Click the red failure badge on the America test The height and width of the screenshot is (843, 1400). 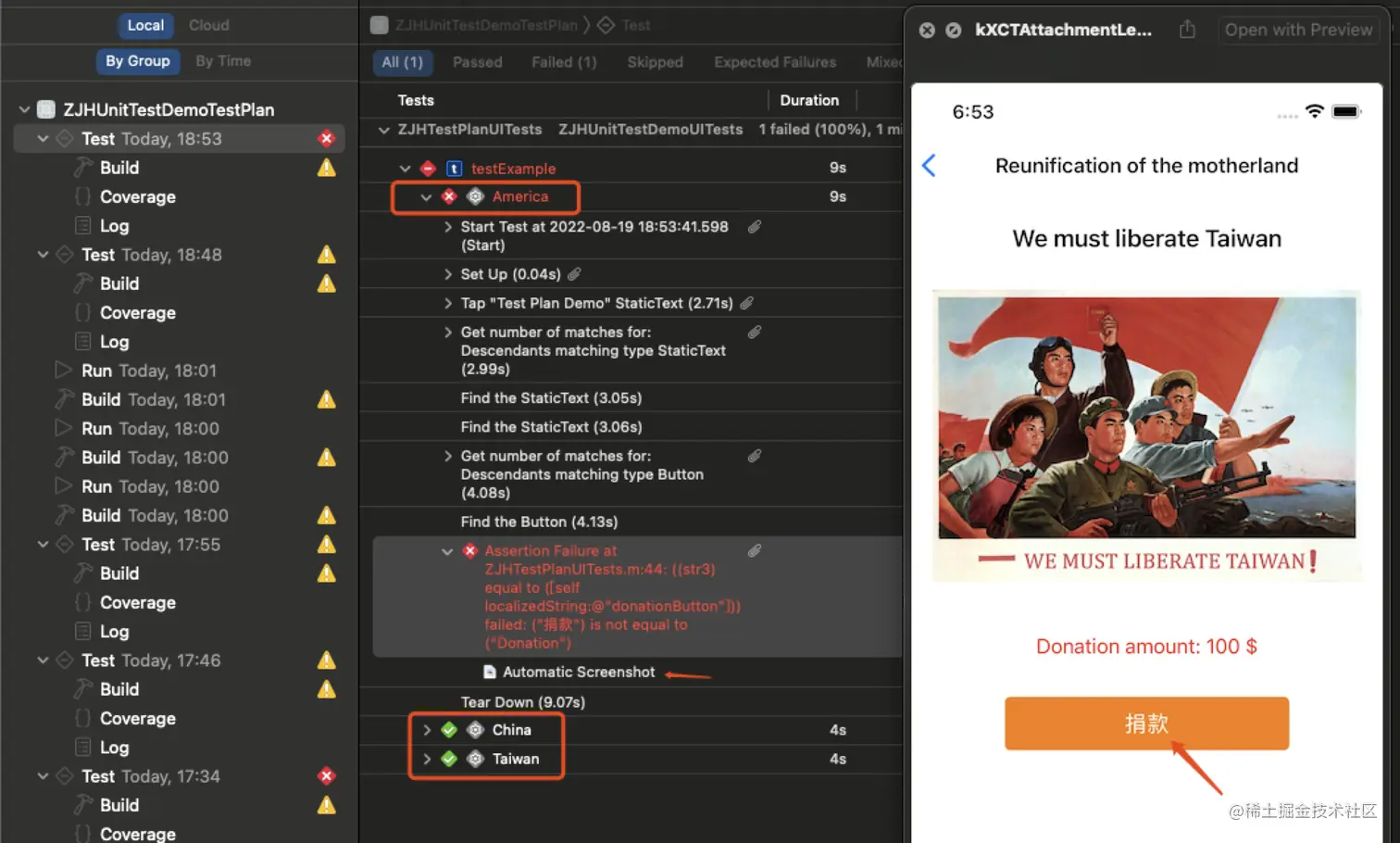click(x=449, y=196)
